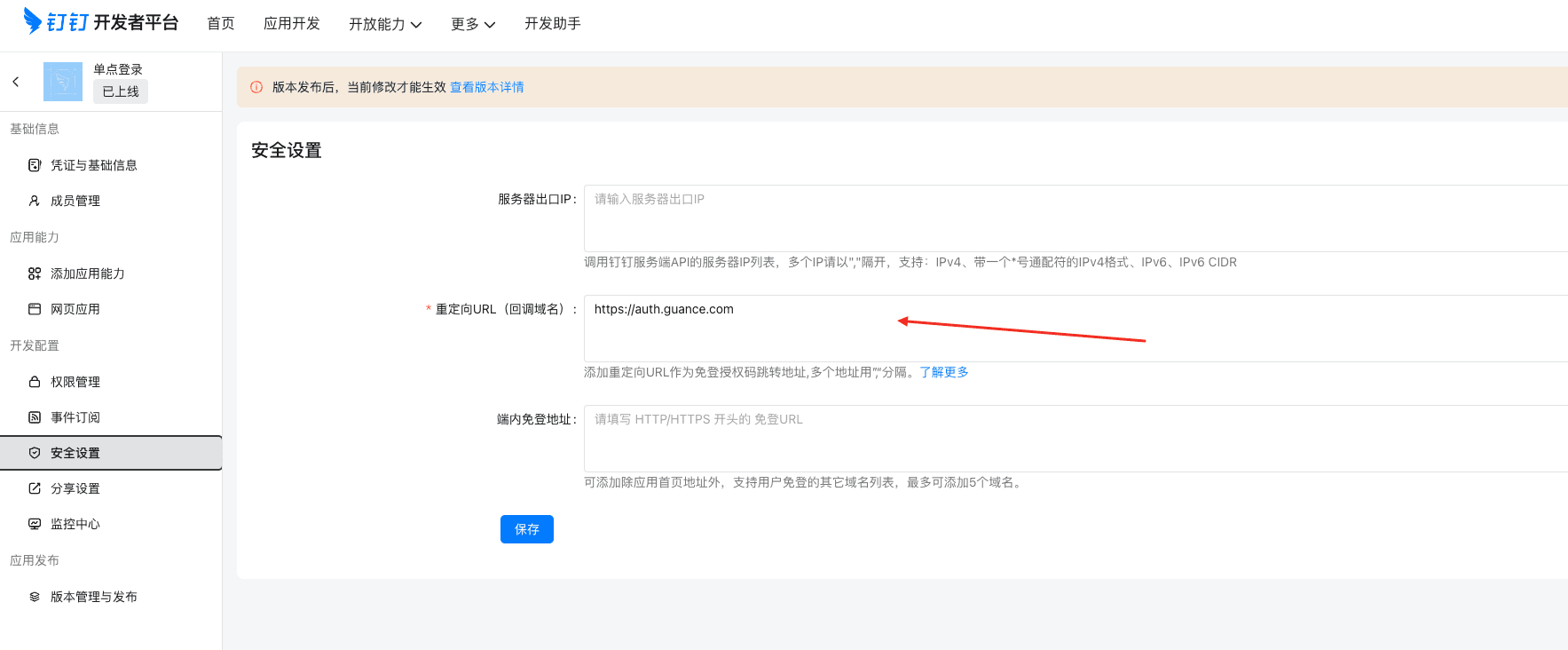Click the share settings export icon
The width and height of the screenshot is (1568, 650).
click(x=35, y=488)
